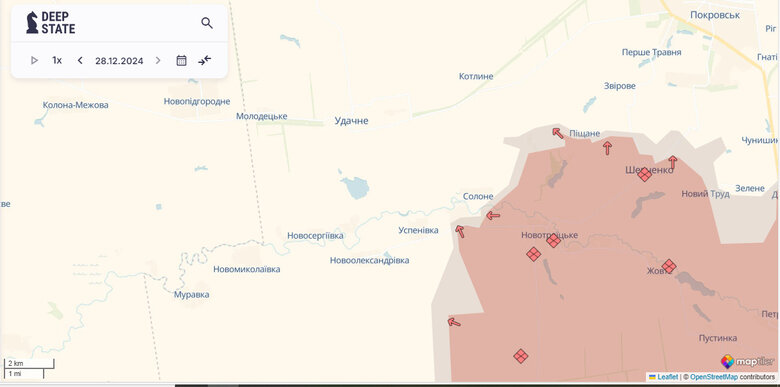Click the unit diamond marker near Жовте
Viewport: 780px width, 387px height.
click(669, 266)
